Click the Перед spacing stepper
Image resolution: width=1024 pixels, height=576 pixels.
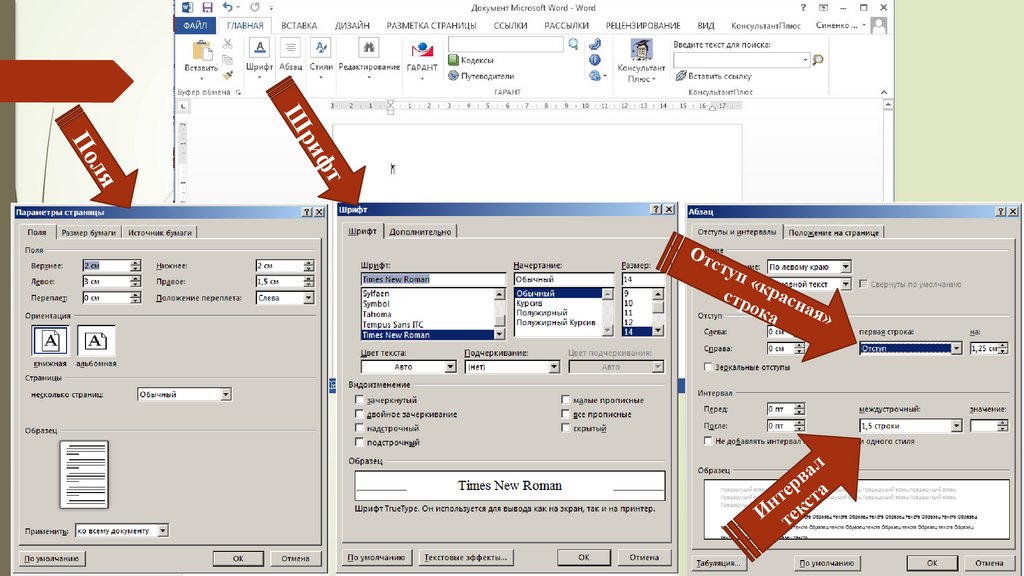click(x=799, y=409)
